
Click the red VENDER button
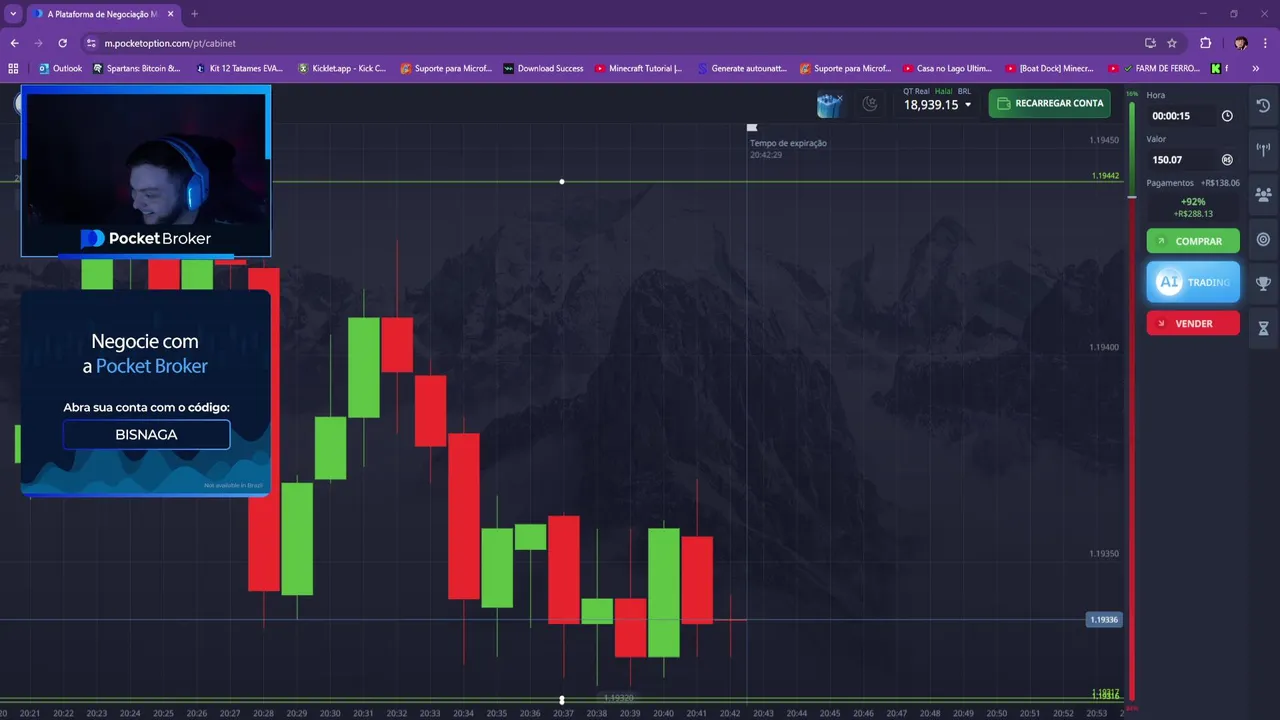click(x=1193, y=324)
